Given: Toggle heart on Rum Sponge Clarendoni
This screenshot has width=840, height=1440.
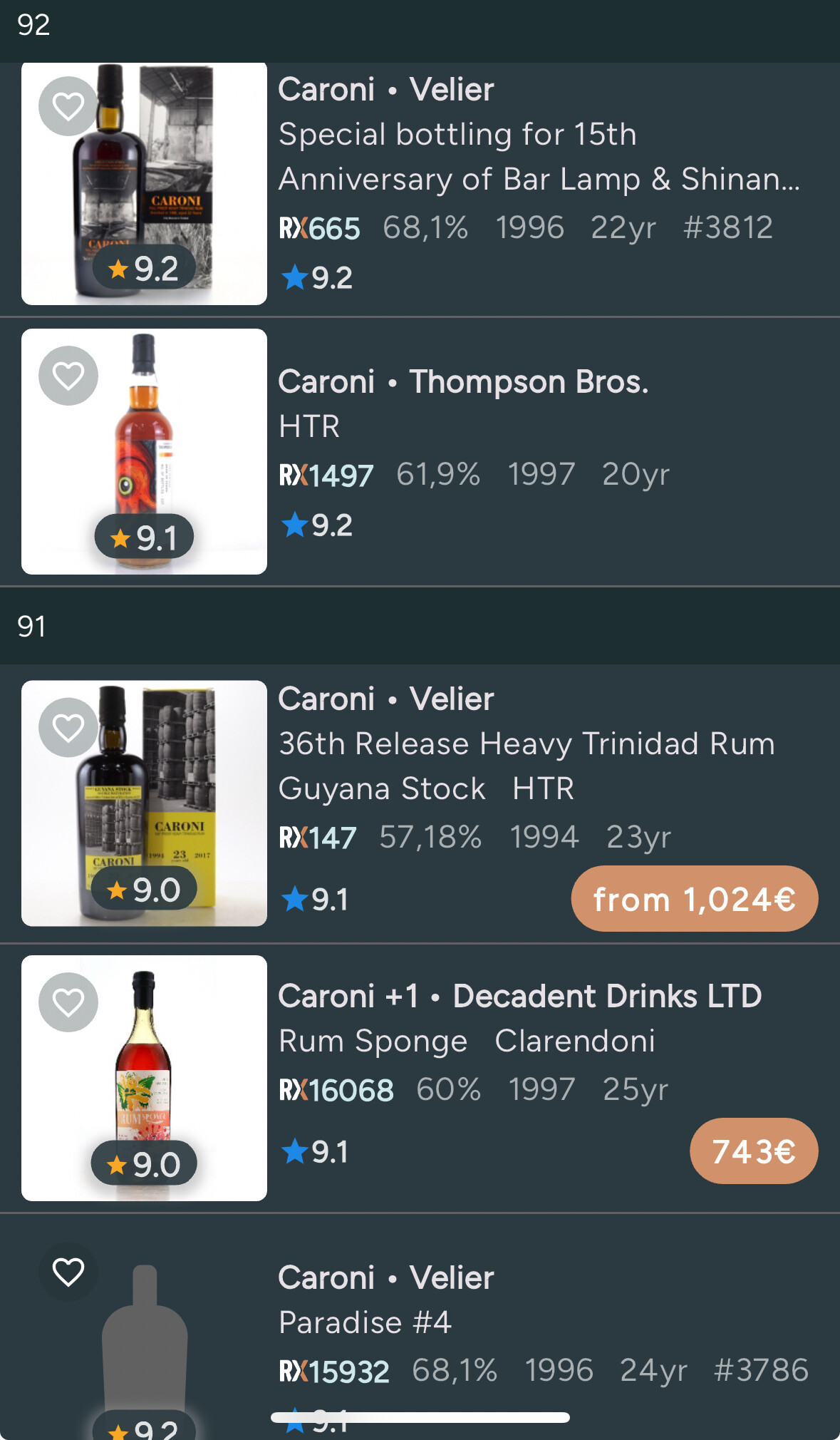Looking at the screenshot, I should click(x=68, y=1002).
